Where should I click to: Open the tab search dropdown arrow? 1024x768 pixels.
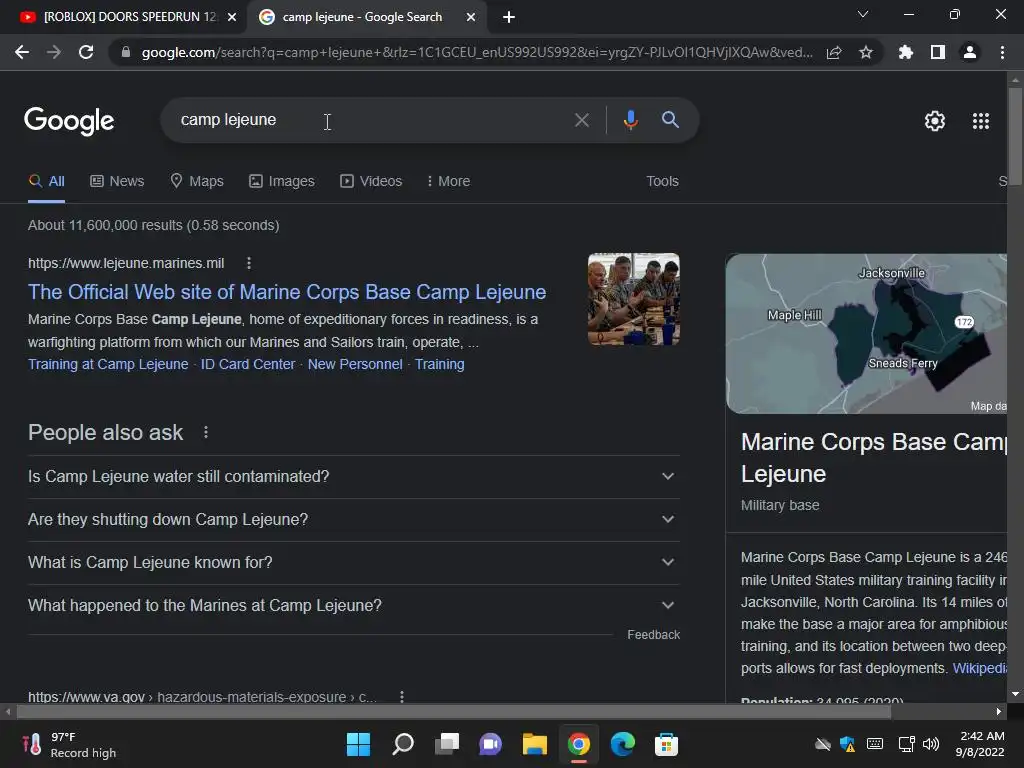(x=863, y=14)
